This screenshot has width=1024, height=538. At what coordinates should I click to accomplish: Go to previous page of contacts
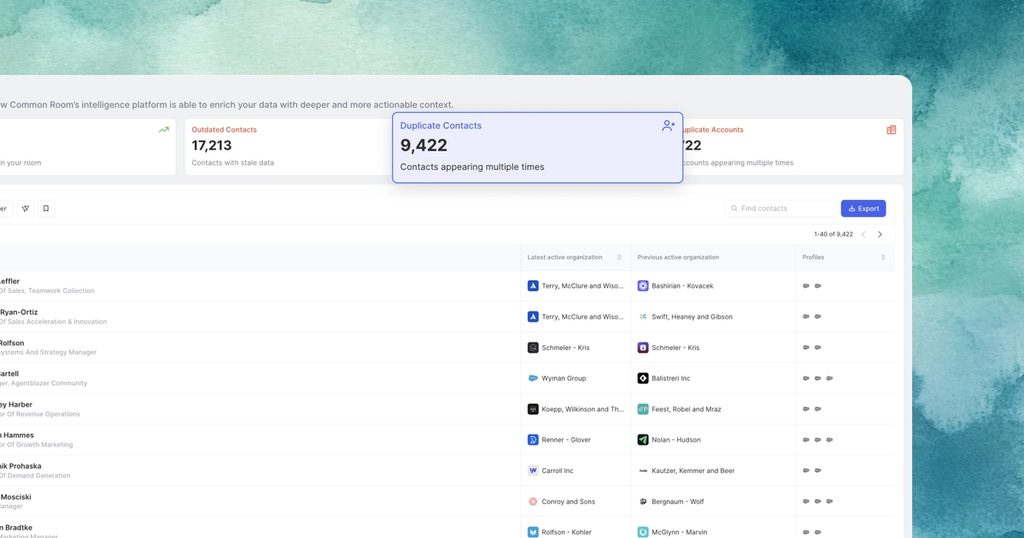[x=863, y=234]
